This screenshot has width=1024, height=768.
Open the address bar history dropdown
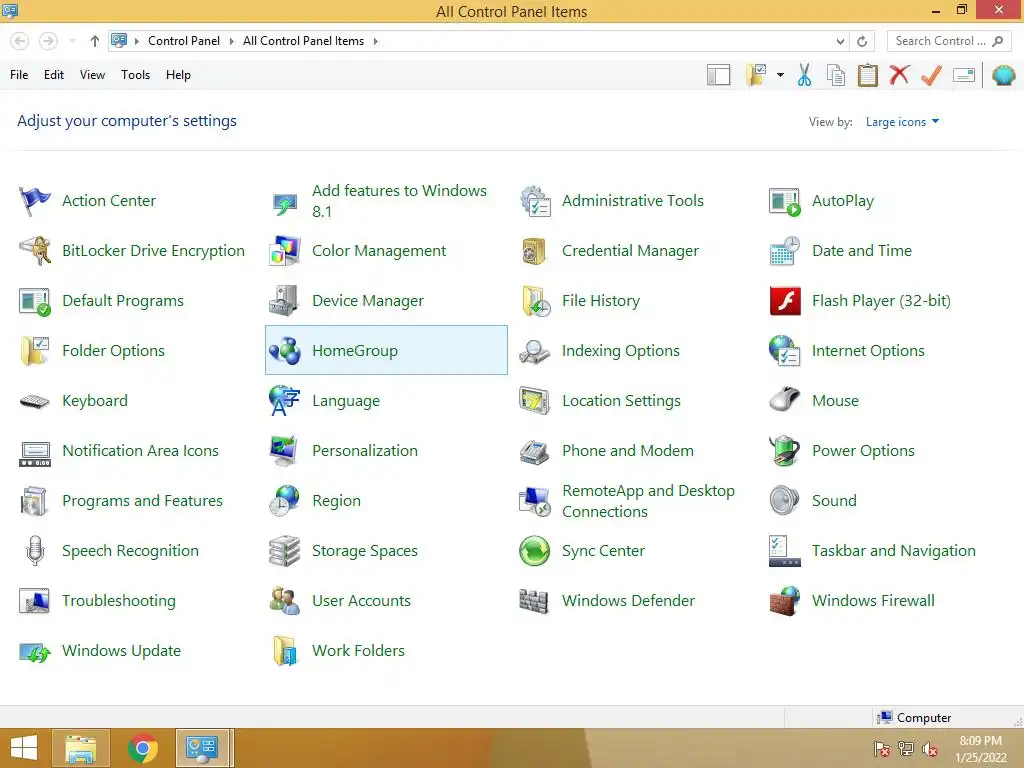[x=840, y=41]
